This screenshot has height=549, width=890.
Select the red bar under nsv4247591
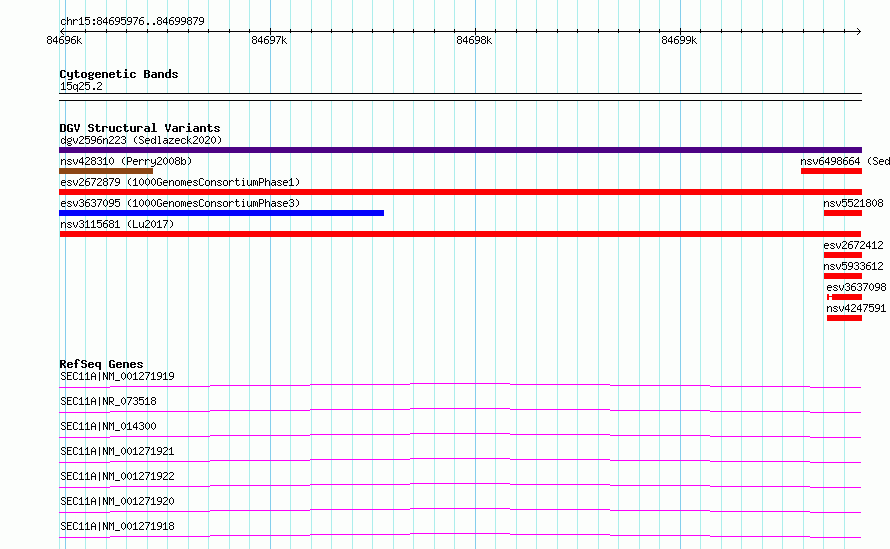point(845,318)
